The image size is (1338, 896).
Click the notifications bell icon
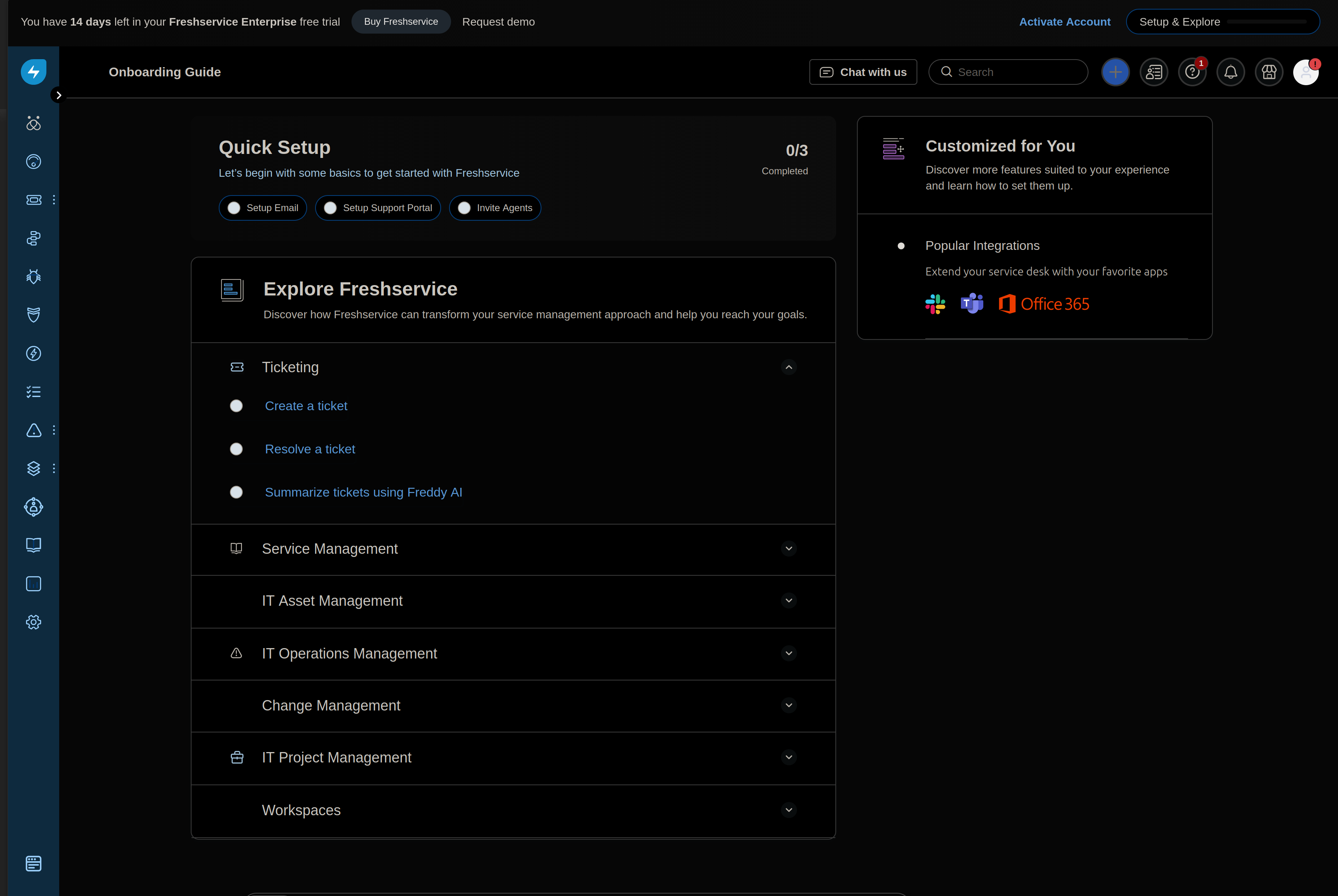[x=1230, y=72]
